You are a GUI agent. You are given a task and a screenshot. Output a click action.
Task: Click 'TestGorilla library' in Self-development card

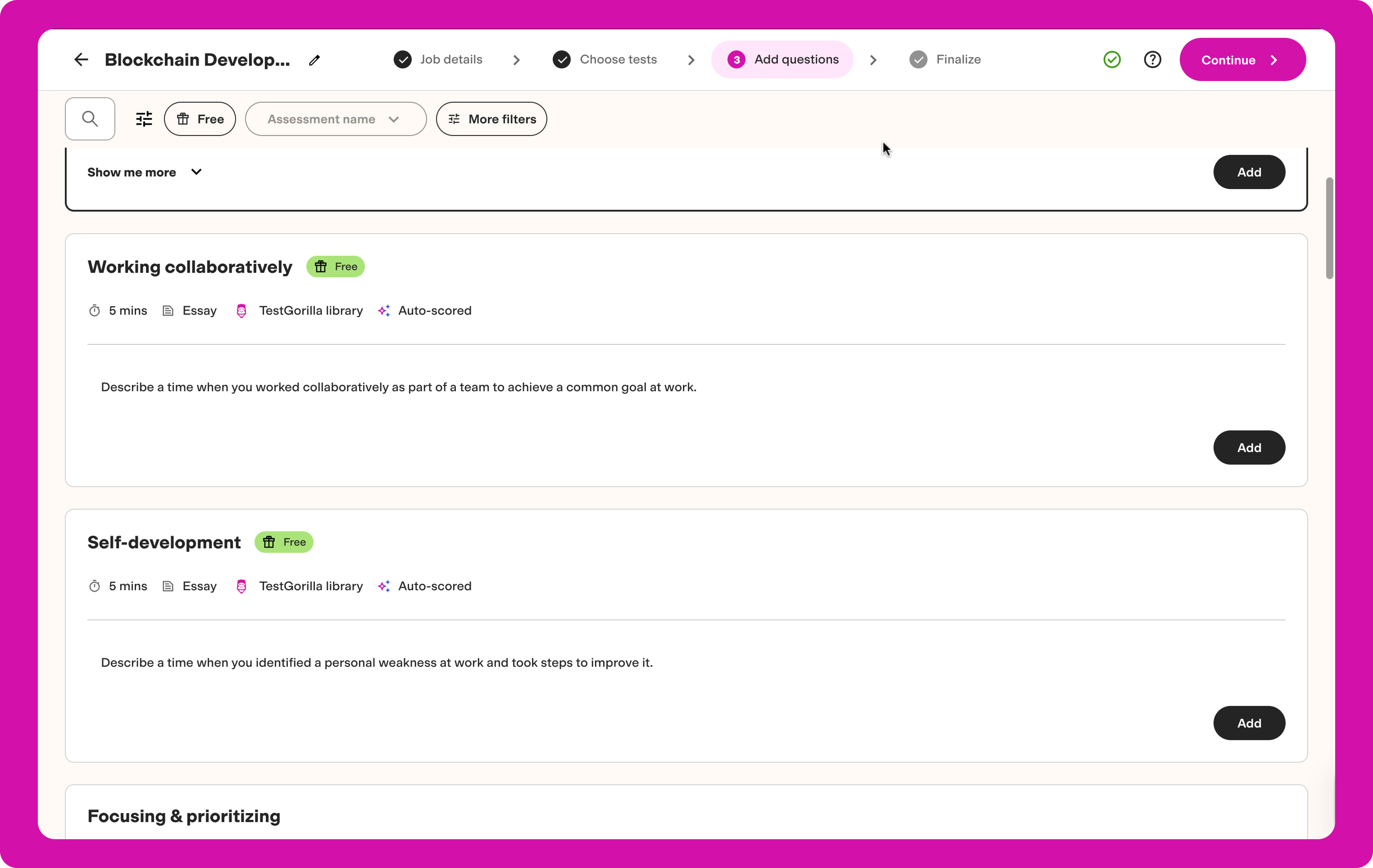[311, 586]
